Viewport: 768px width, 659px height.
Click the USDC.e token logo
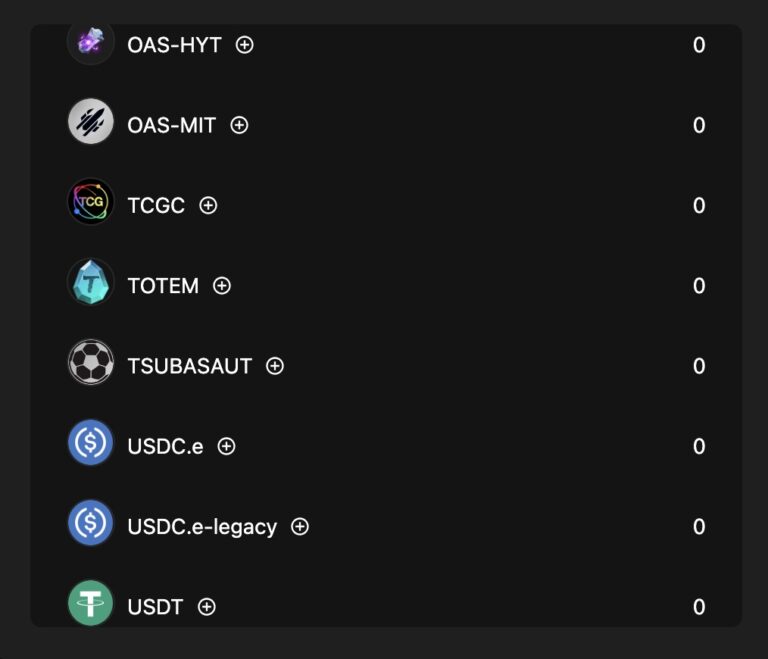[x=91, y=443]
